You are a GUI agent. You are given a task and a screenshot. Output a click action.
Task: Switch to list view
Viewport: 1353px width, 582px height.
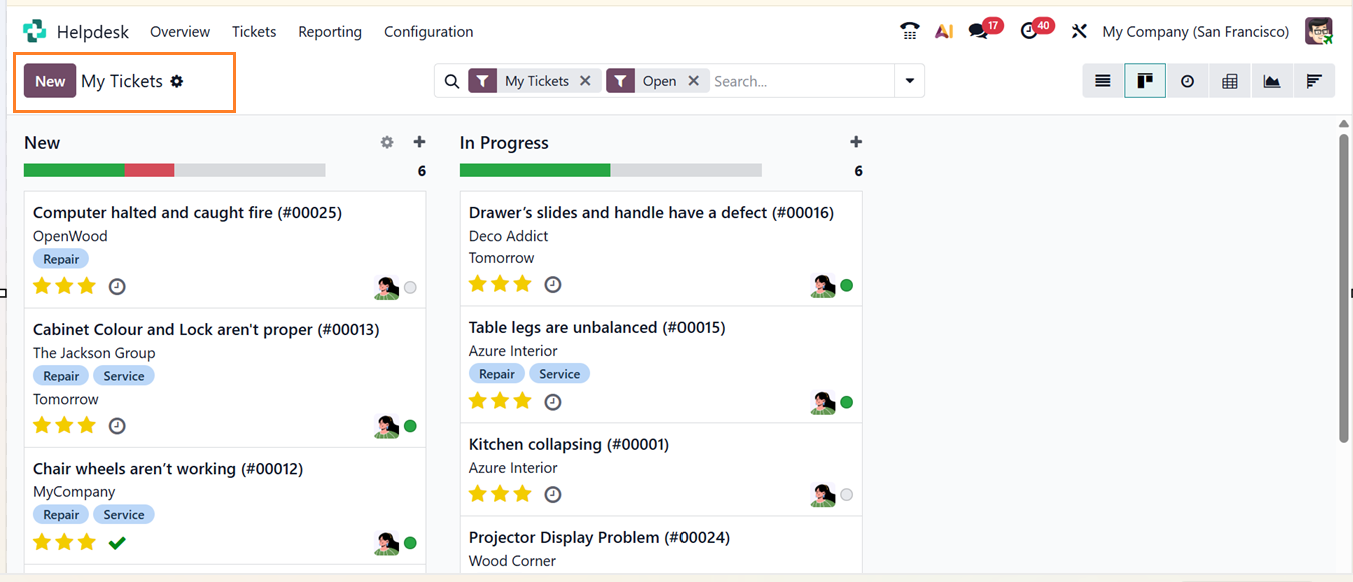pyautogui.click(x=1103, y=81)
